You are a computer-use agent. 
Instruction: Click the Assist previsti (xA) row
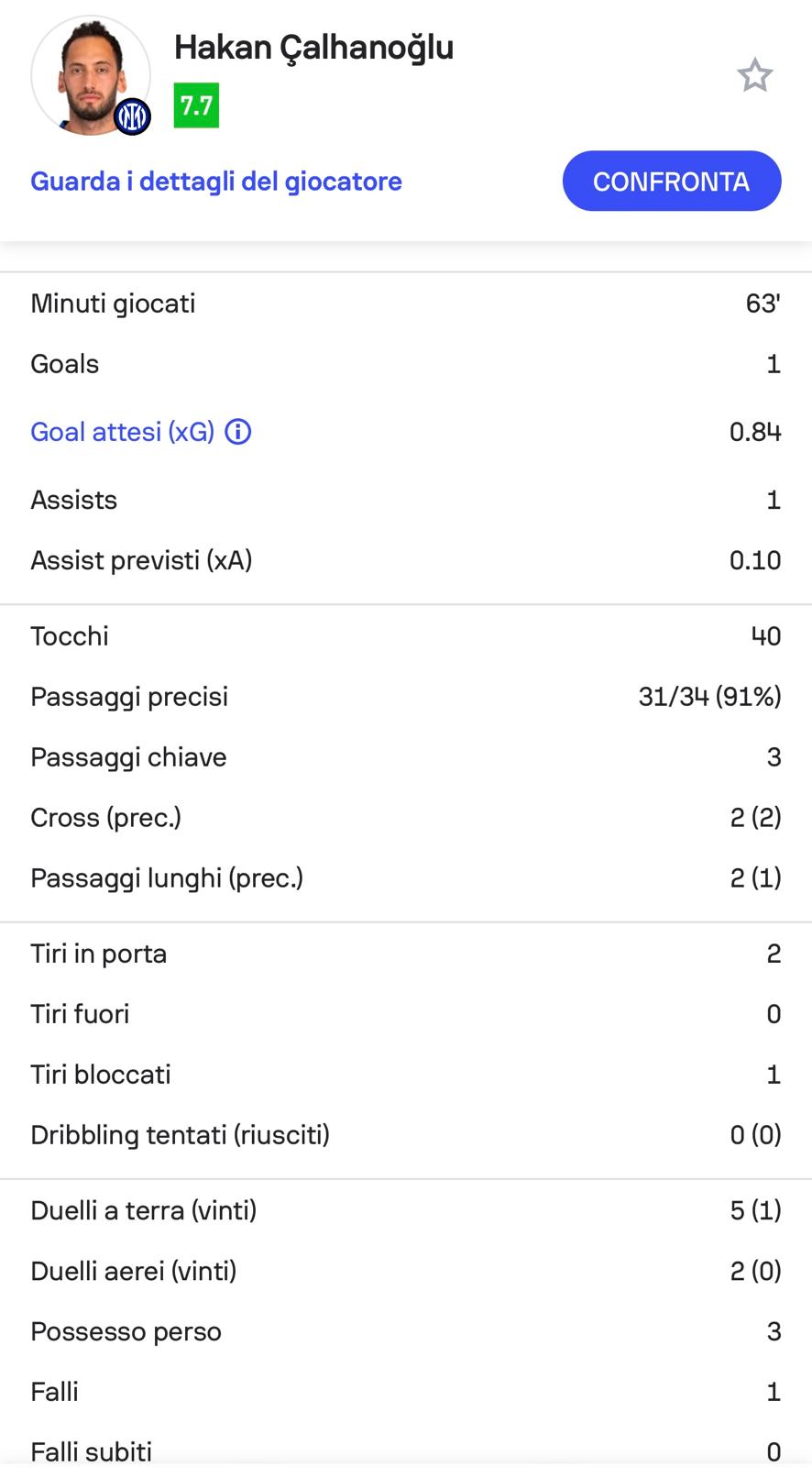coord(406,560)
